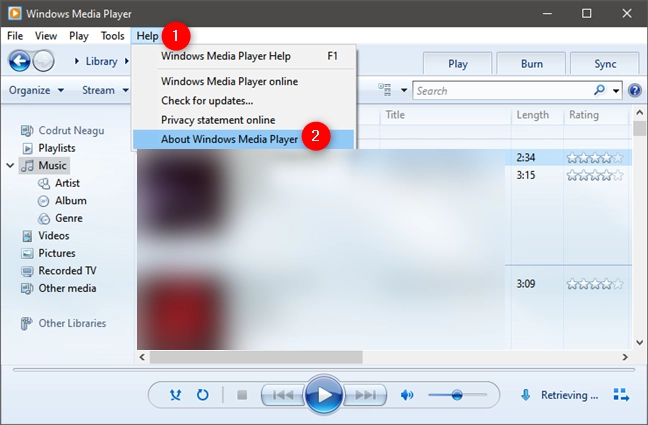648x425 pixels.
Task: Sort by the Rating column header
Action: pyautogui.click(x=596, y=115)
